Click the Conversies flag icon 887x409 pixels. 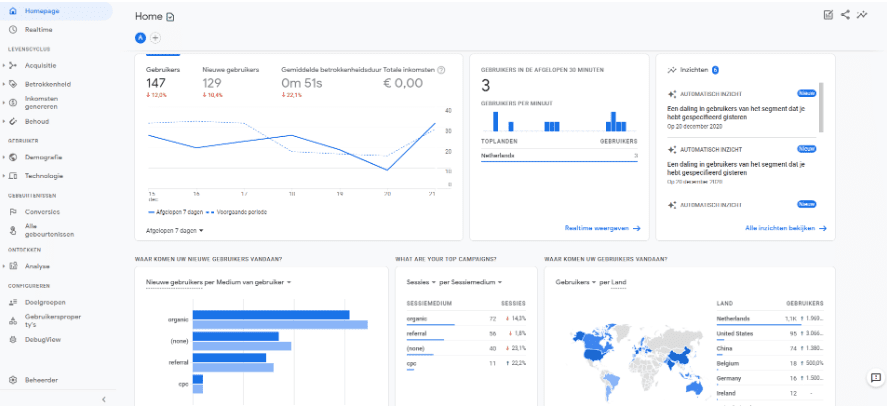coord(13,212)
